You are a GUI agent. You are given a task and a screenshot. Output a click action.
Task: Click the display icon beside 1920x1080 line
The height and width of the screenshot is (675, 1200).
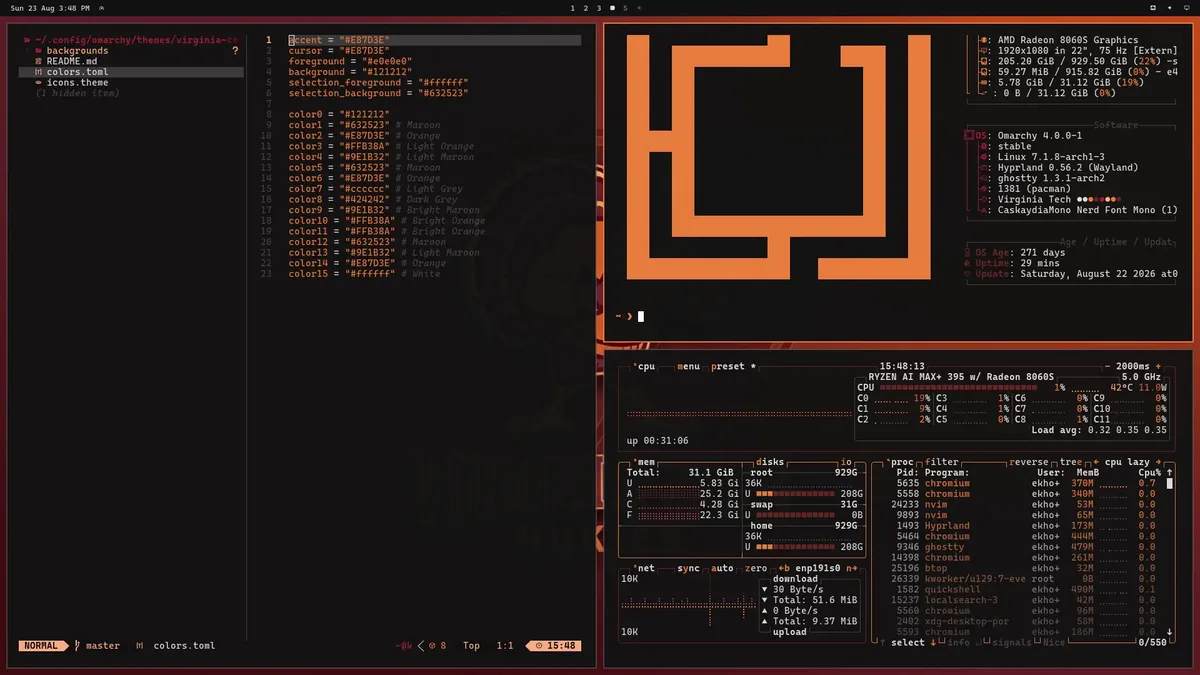(984, 50)
